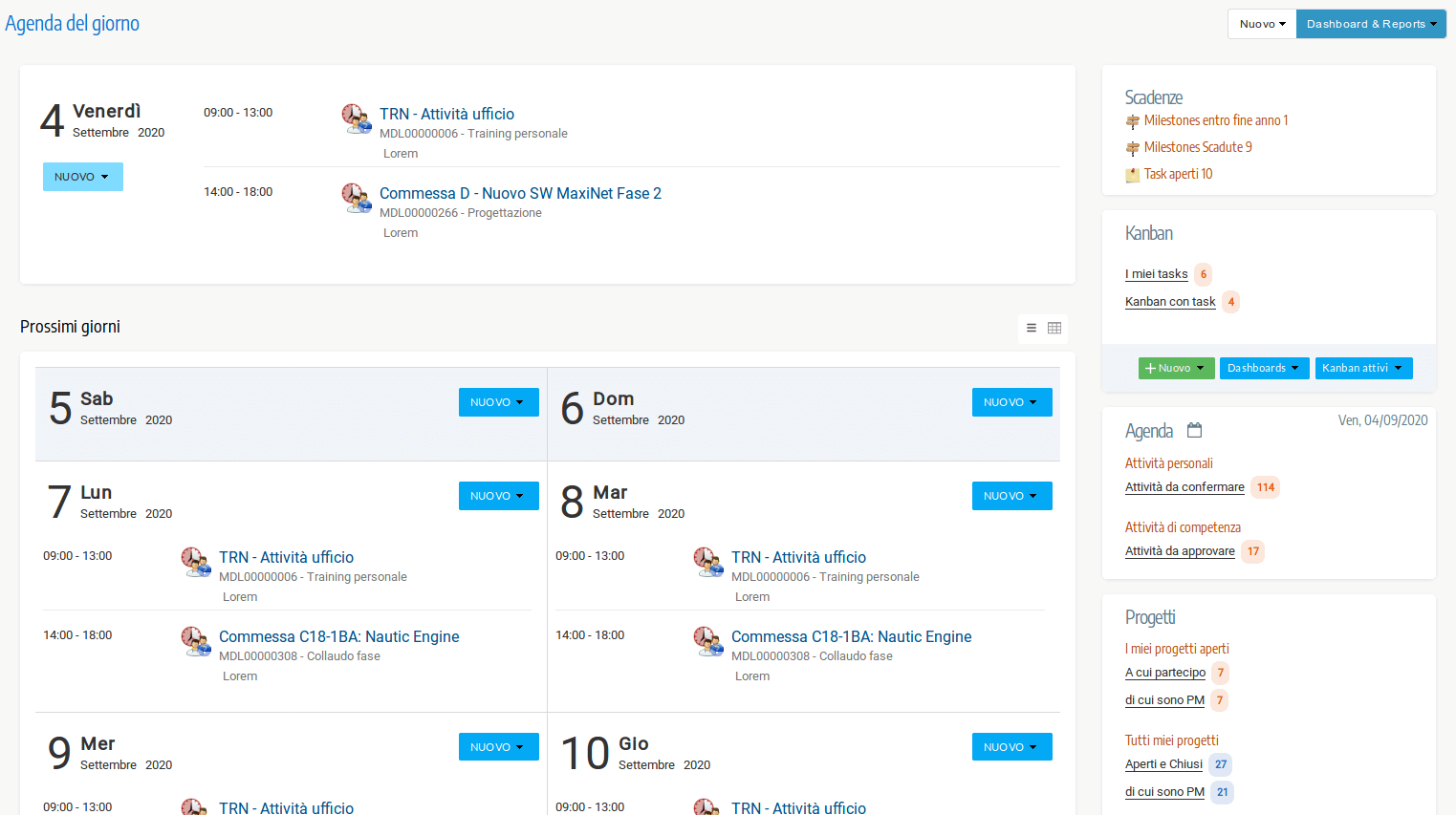Image resolution: width=1456 pixels, height=815 pixels.
Task: Click the sticky note icon next to Task aperti
Action: tap(1133, 174)
